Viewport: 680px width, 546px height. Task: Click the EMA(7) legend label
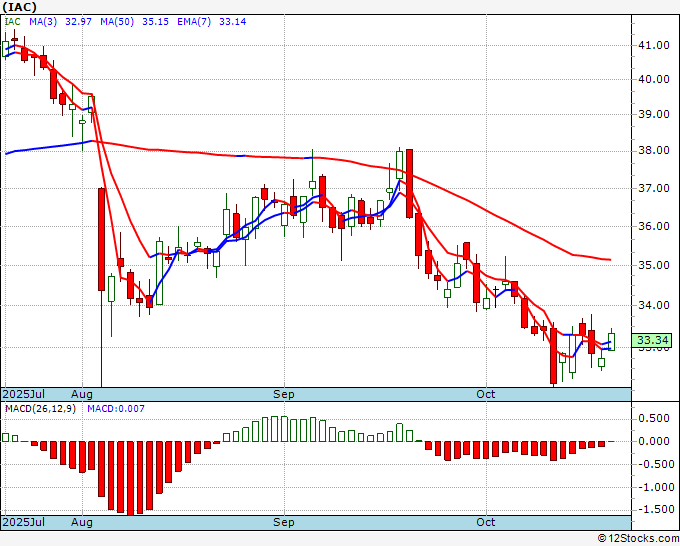coord(194,21)
